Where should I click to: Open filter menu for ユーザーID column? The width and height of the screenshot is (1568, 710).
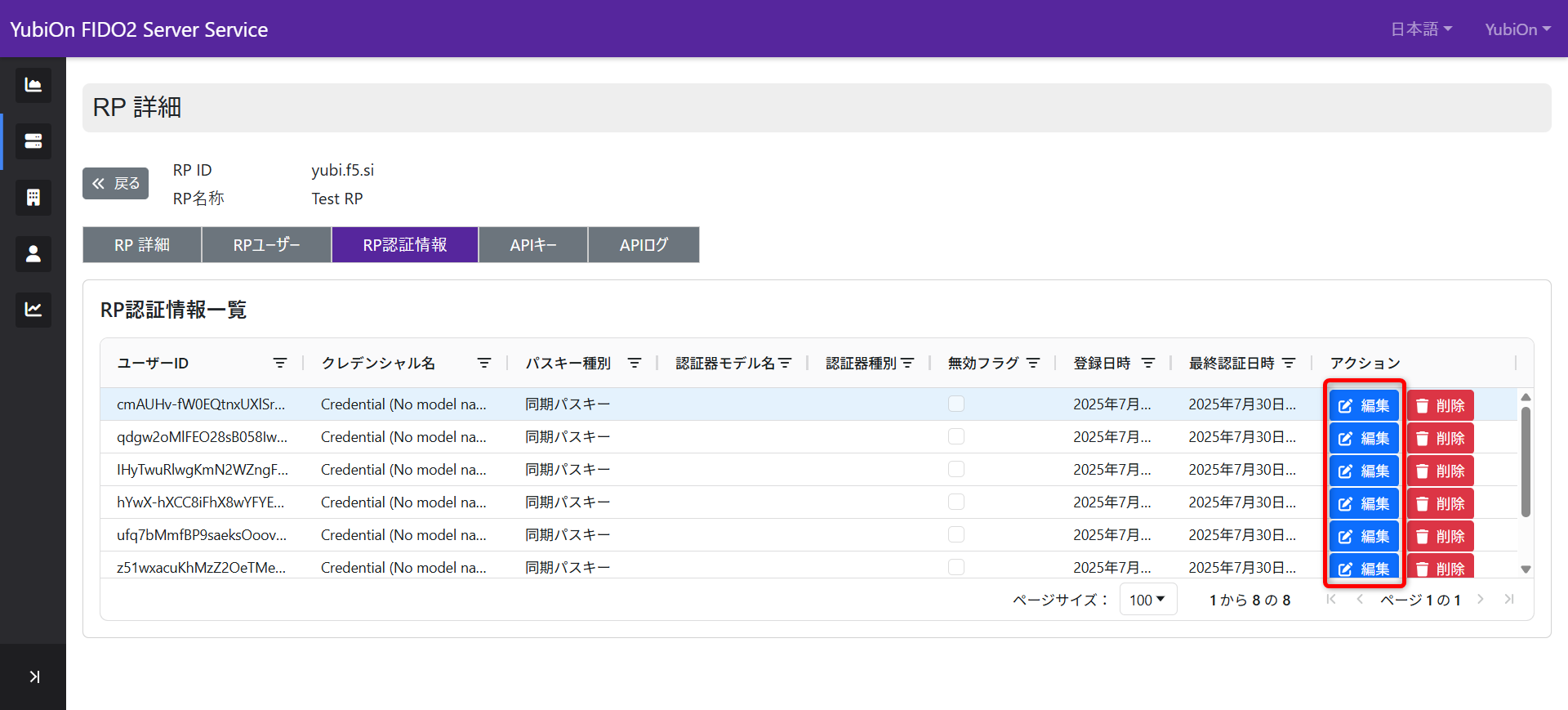280,363
